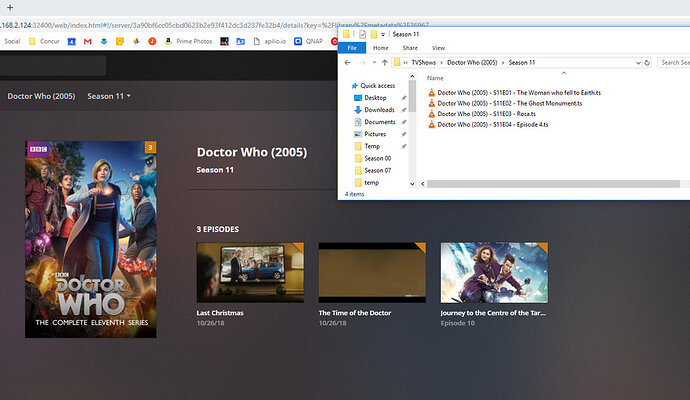Open the QNAP bookmark

point(308,41)
